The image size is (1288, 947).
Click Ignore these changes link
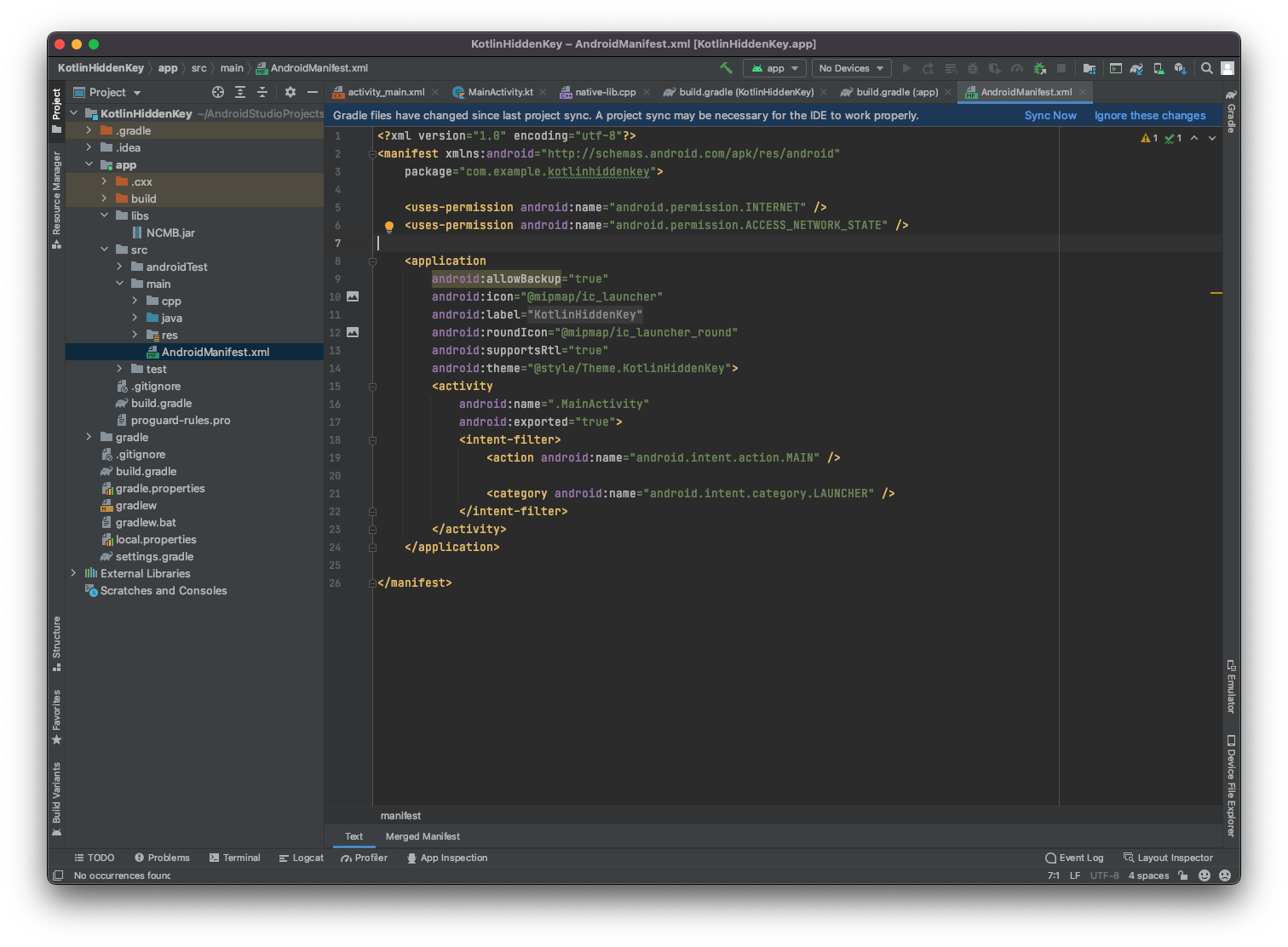click(x=1150, y=115)
